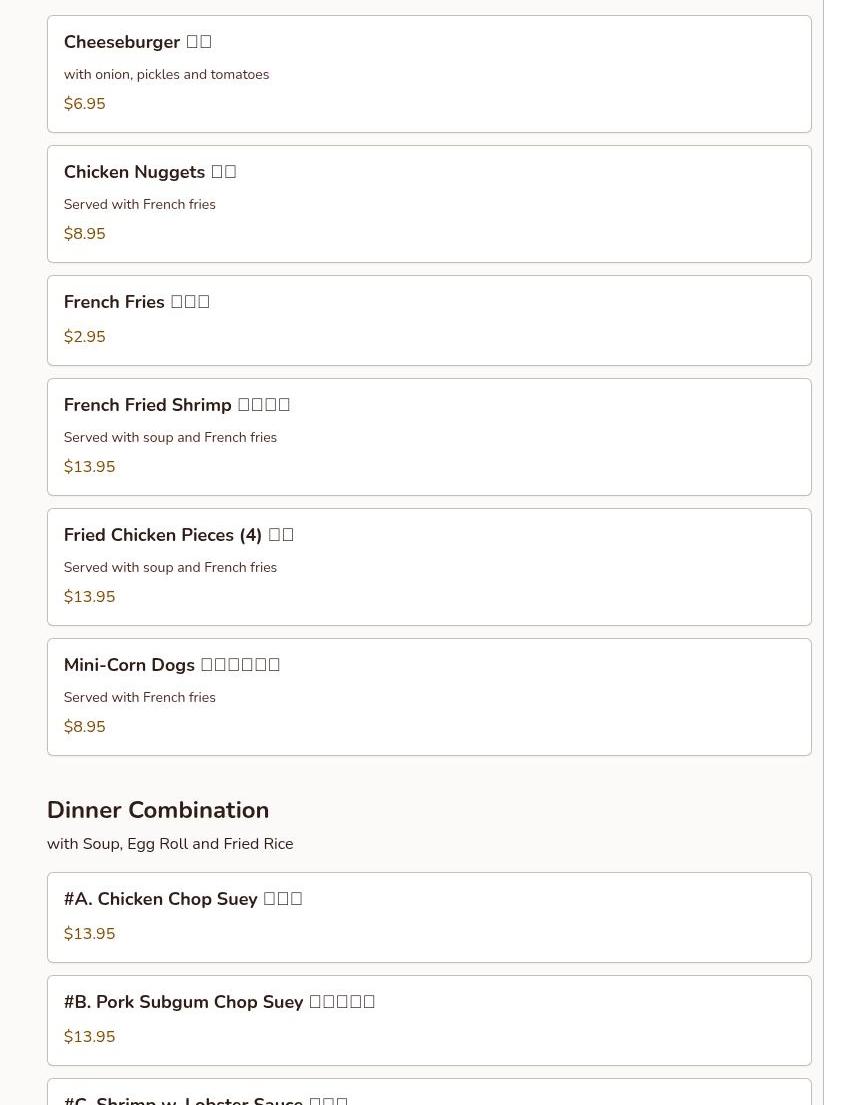The height and width of the screenshot is (1105, 844).
Task: Click the Cheeseburger $6.95 price
Action: click(84, 104)
